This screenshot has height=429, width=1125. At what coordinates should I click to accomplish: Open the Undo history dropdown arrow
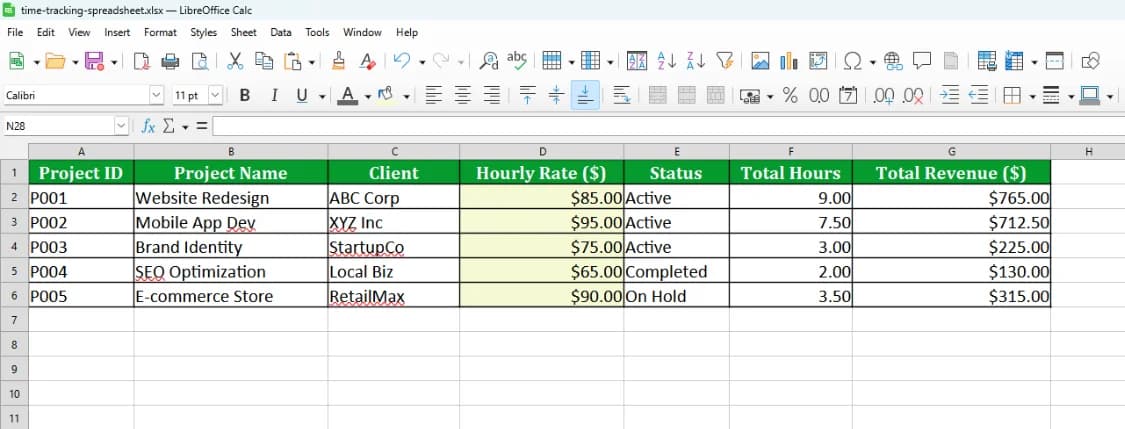pos(422,62)
